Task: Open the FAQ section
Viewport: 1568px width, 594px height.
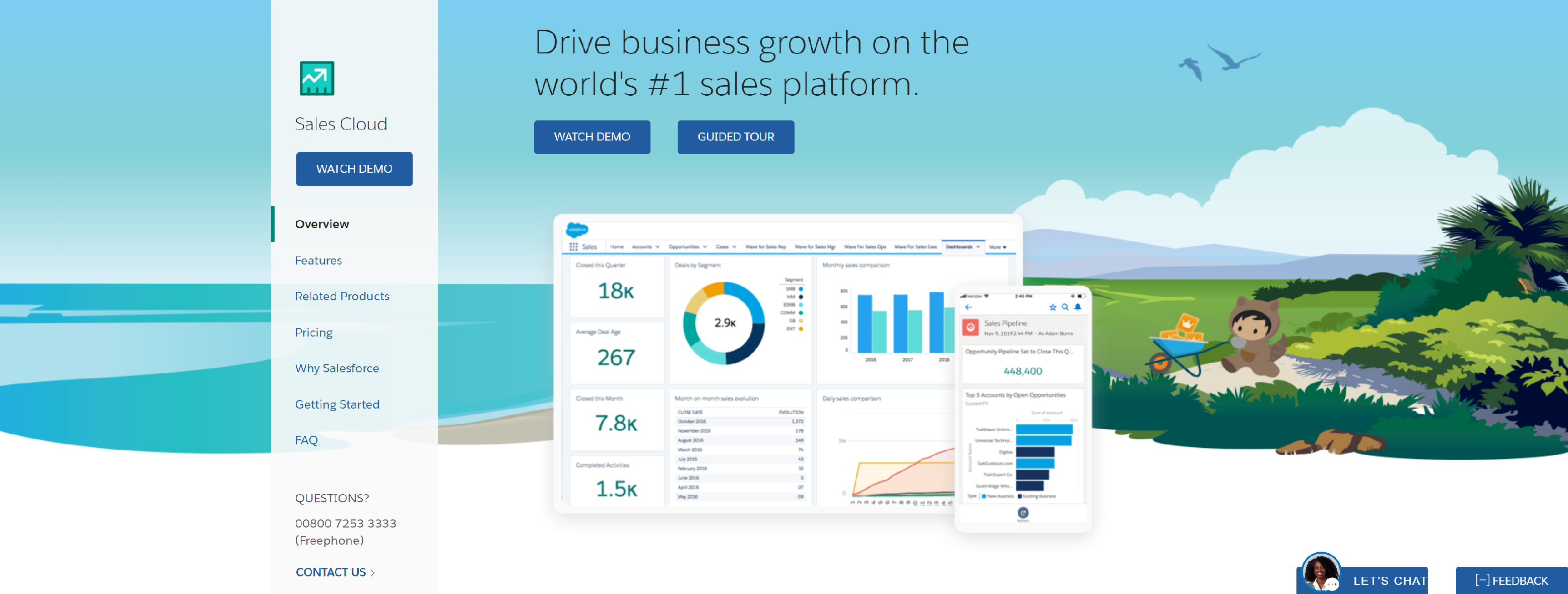Action: coord(306,440)
